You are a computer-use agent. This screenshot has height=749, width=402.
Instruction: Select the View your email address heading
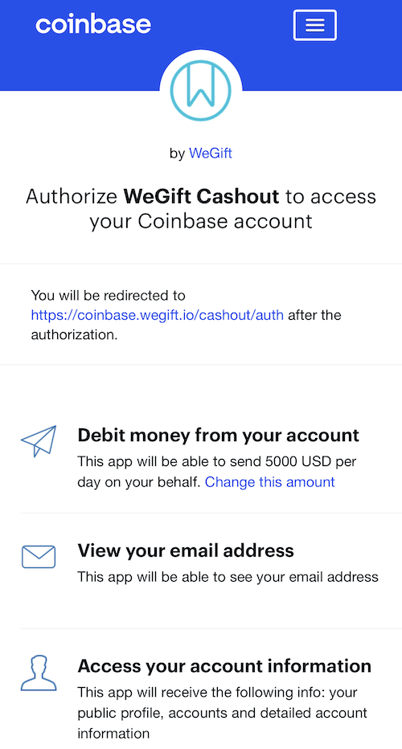[x=186, y=551]
